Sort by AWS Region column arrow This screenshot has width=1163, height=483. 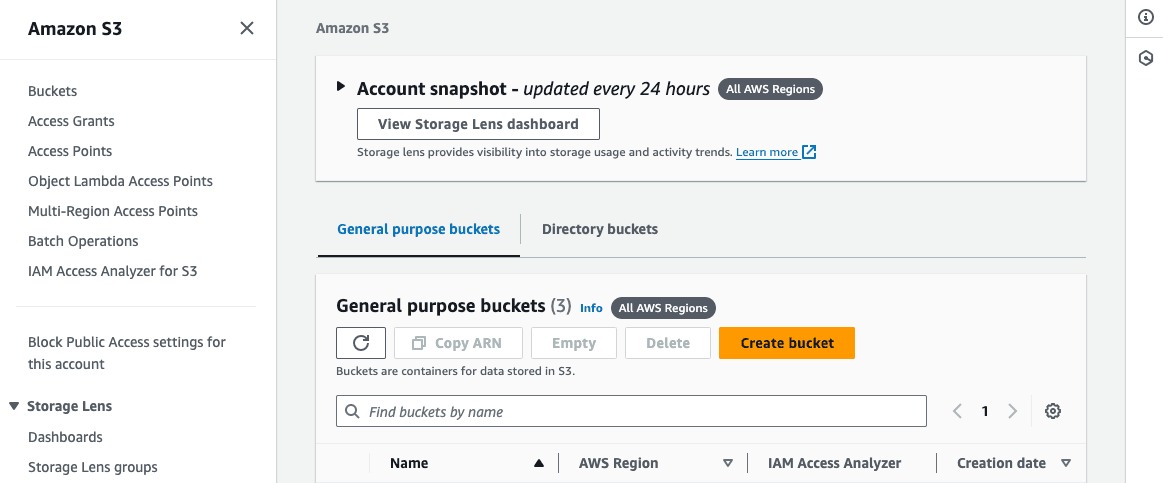point(728,463)
